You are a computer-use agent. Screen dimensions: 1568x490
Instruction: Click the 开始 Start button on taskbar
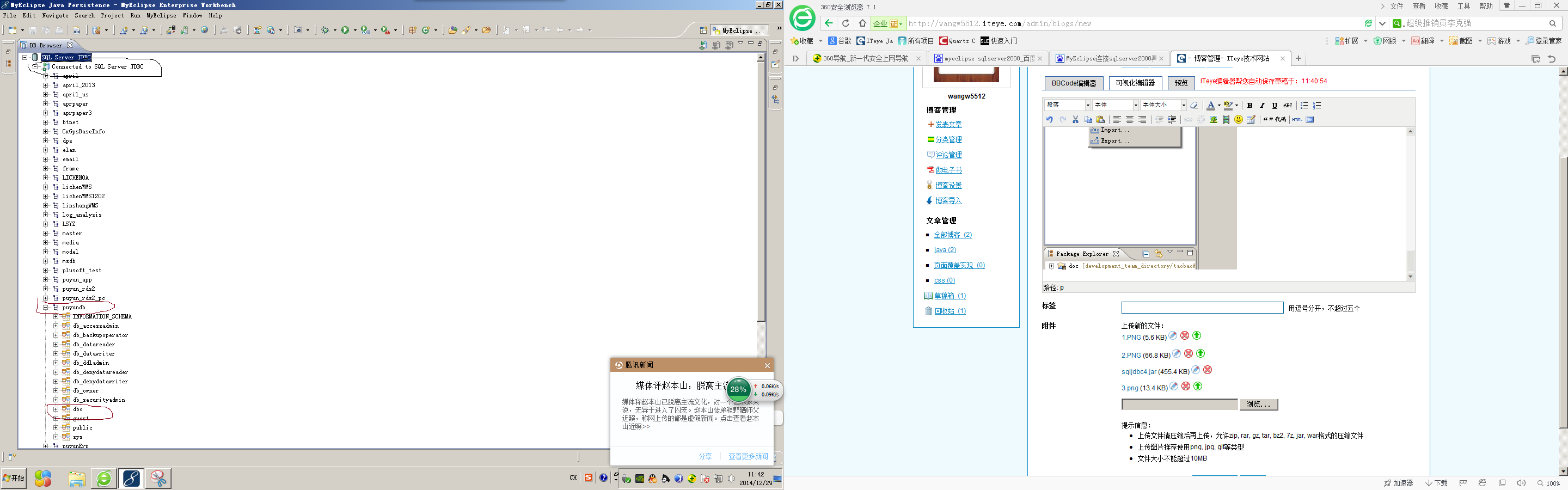[x=14, y=479]
